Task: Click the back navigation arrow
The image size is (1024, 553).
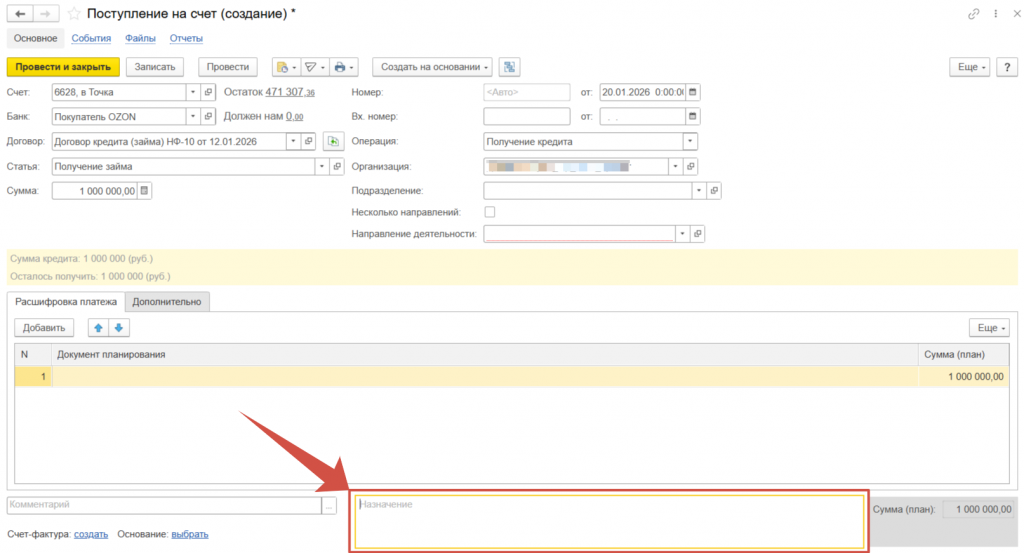Action: pyautogui.click(x=20, y=14)
